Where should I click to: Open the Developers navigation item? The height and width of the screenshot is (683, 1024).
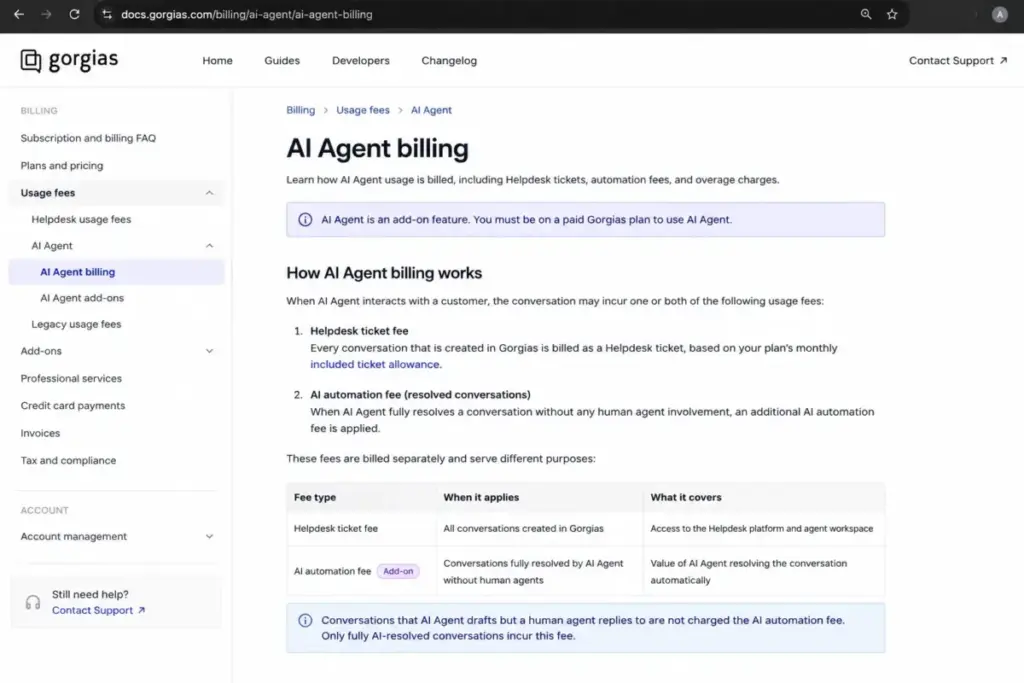point(360,61)
